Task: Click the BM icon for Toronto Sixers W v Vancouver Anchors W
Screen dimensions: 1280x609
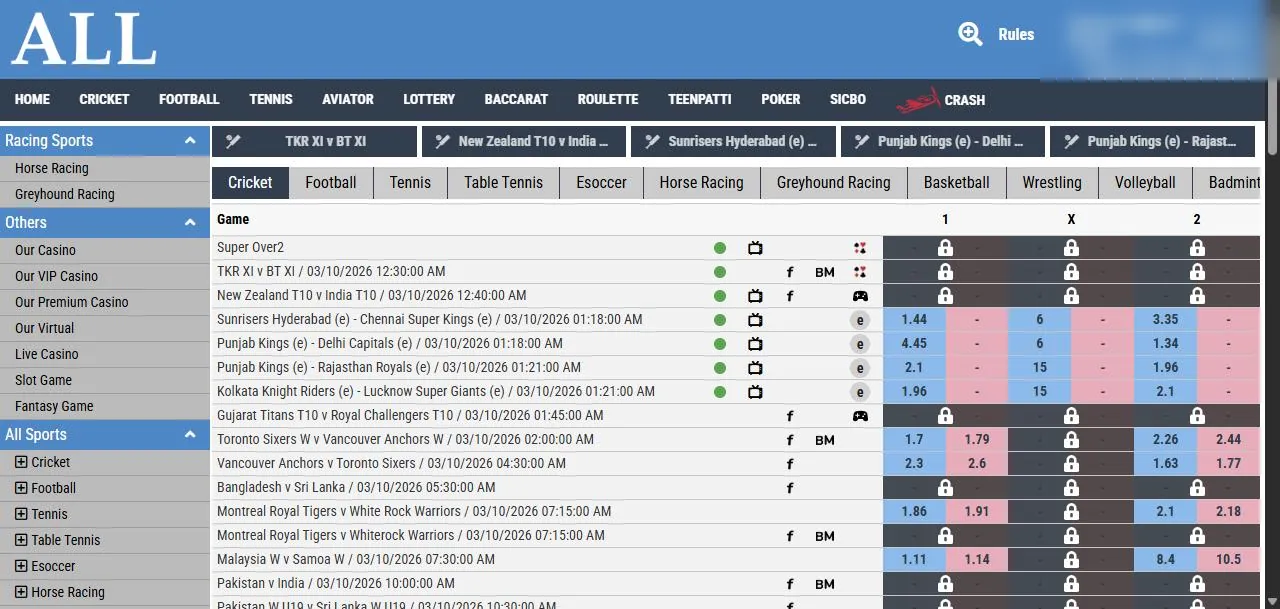Action: coord(824,440)
